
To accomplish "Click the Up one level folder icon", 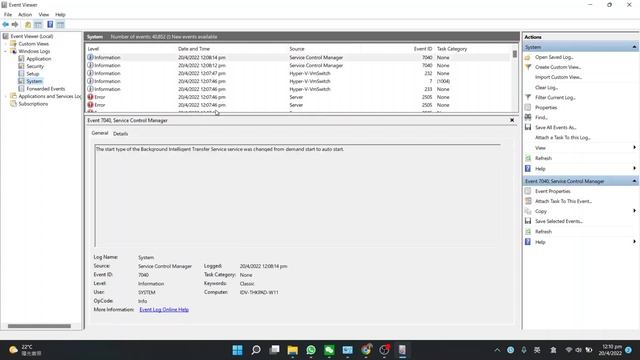I will (x=28, y=24).
